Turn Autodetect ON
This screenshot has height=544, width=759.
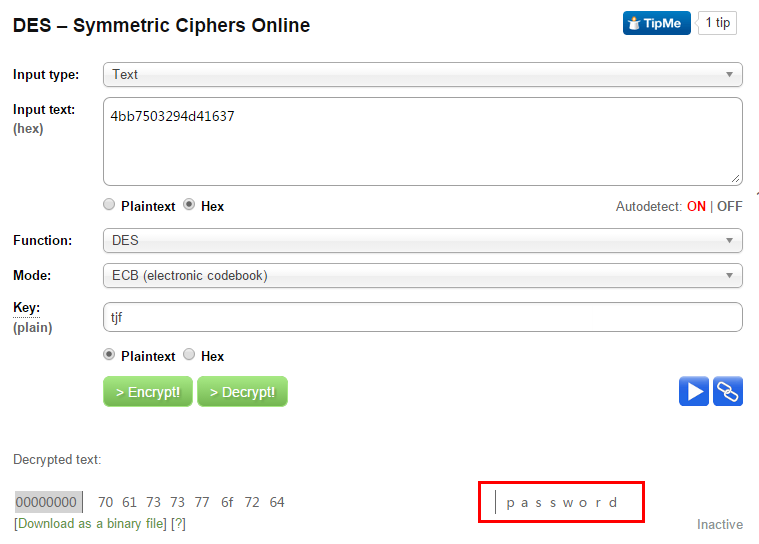[696, 207]
